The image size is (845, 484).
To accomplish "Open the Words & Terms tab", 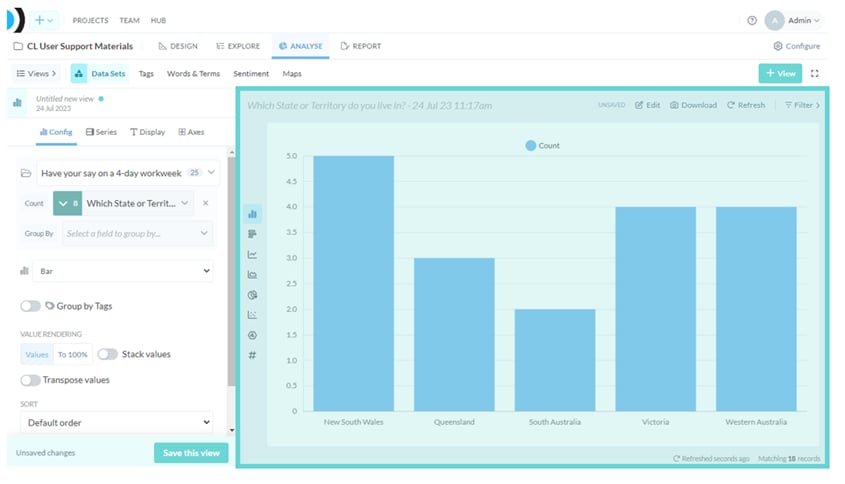I will [x=193, y=74].
